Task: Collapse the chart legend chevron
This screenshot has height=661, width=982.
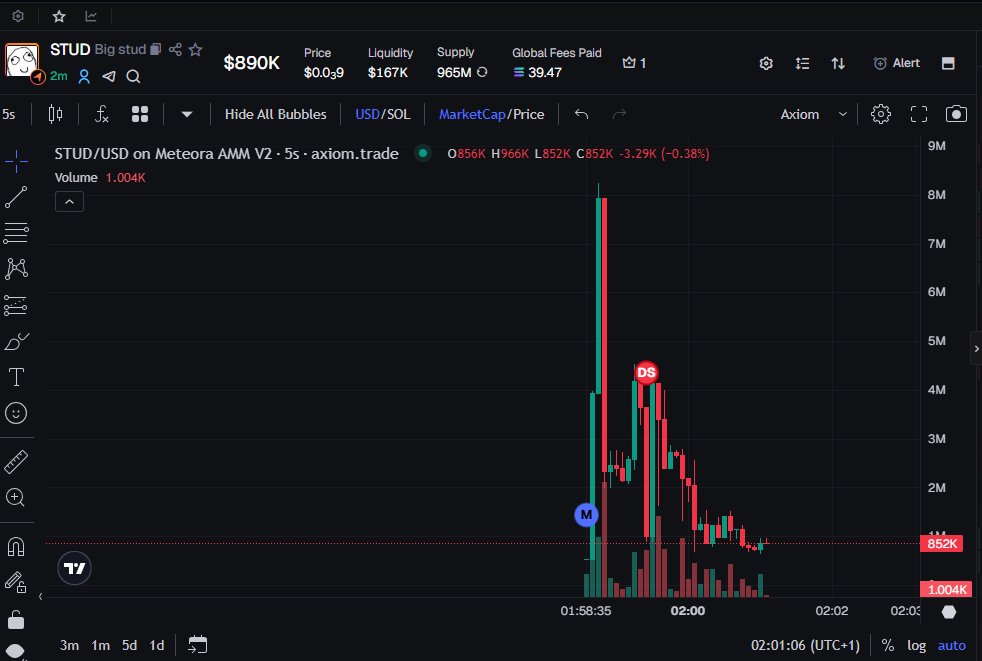Action: click(x=69, y=202)
